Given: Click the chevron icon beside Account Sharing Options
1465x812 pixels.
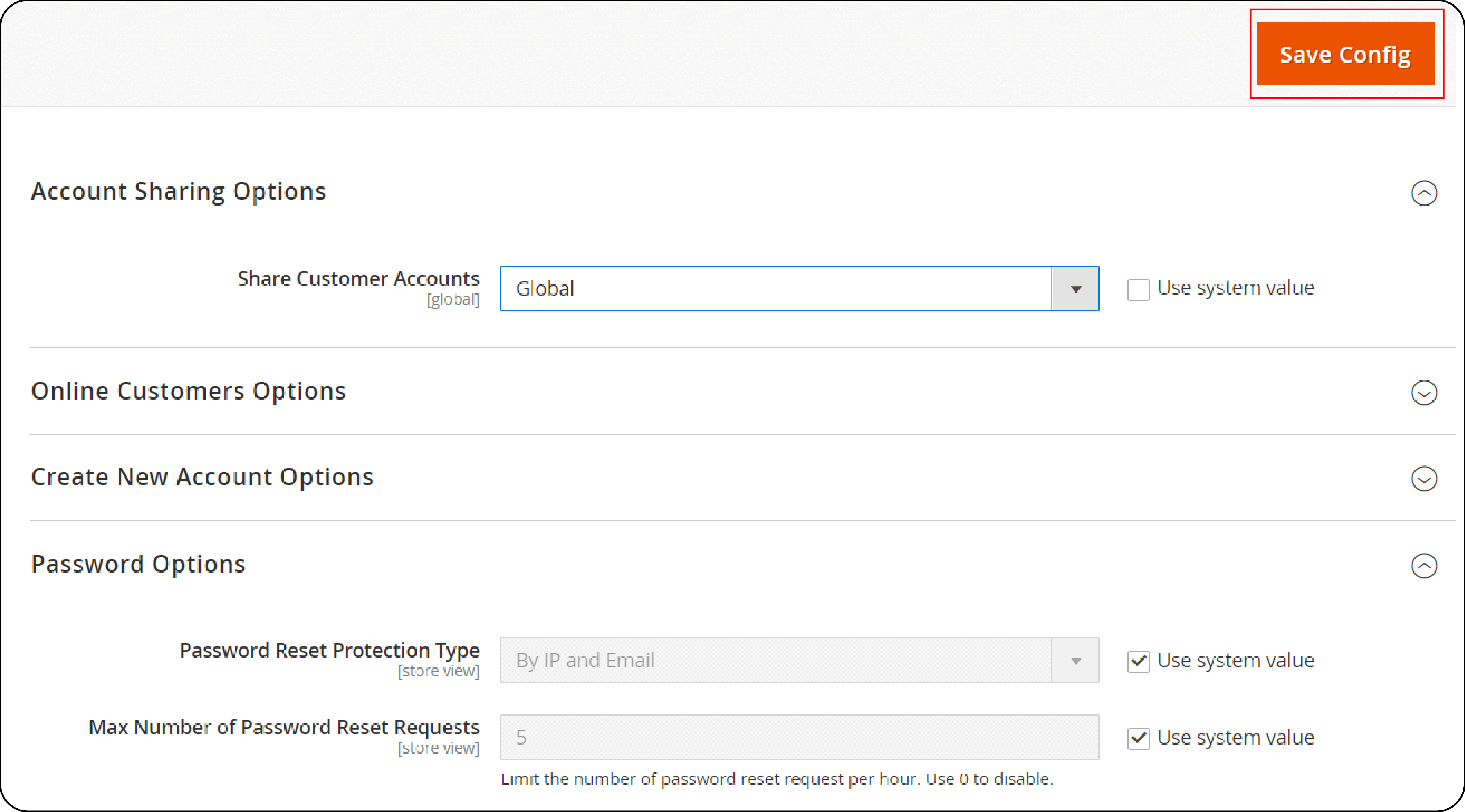Looking at the screenshot, I should (1424, 193).
